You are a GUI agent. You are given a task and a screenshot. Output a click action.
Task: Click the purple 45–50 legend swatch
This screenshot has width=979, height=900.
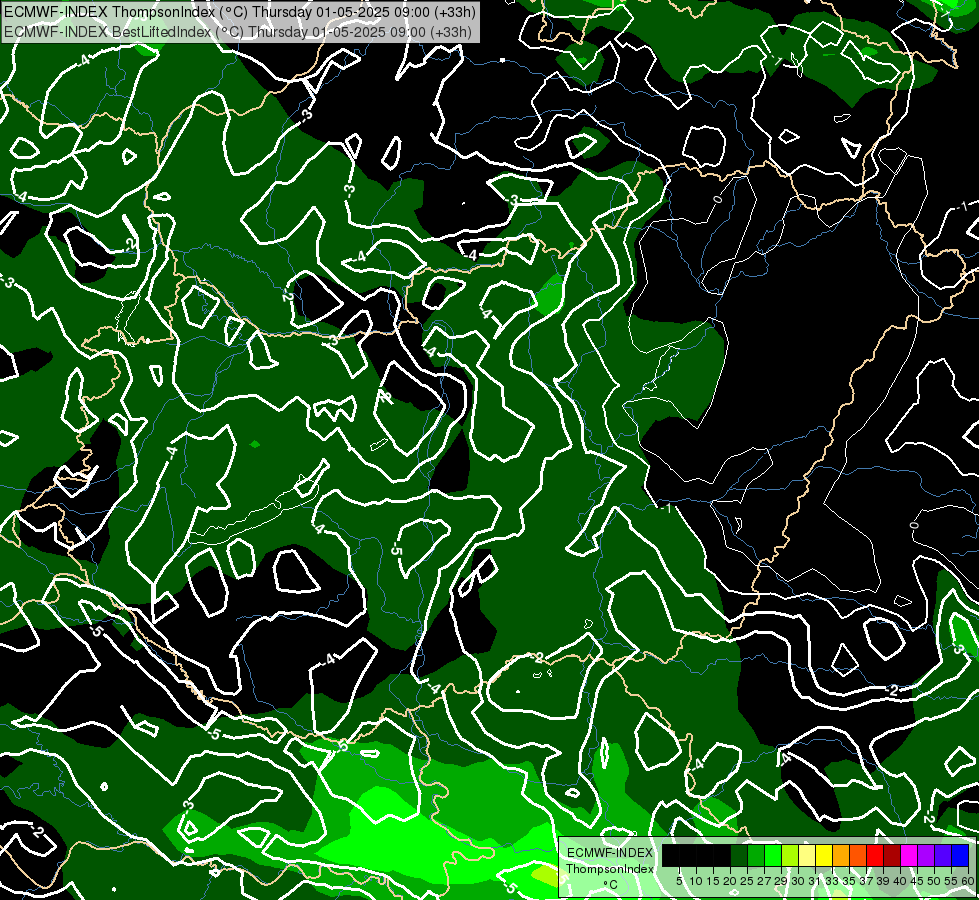[926, 855]
